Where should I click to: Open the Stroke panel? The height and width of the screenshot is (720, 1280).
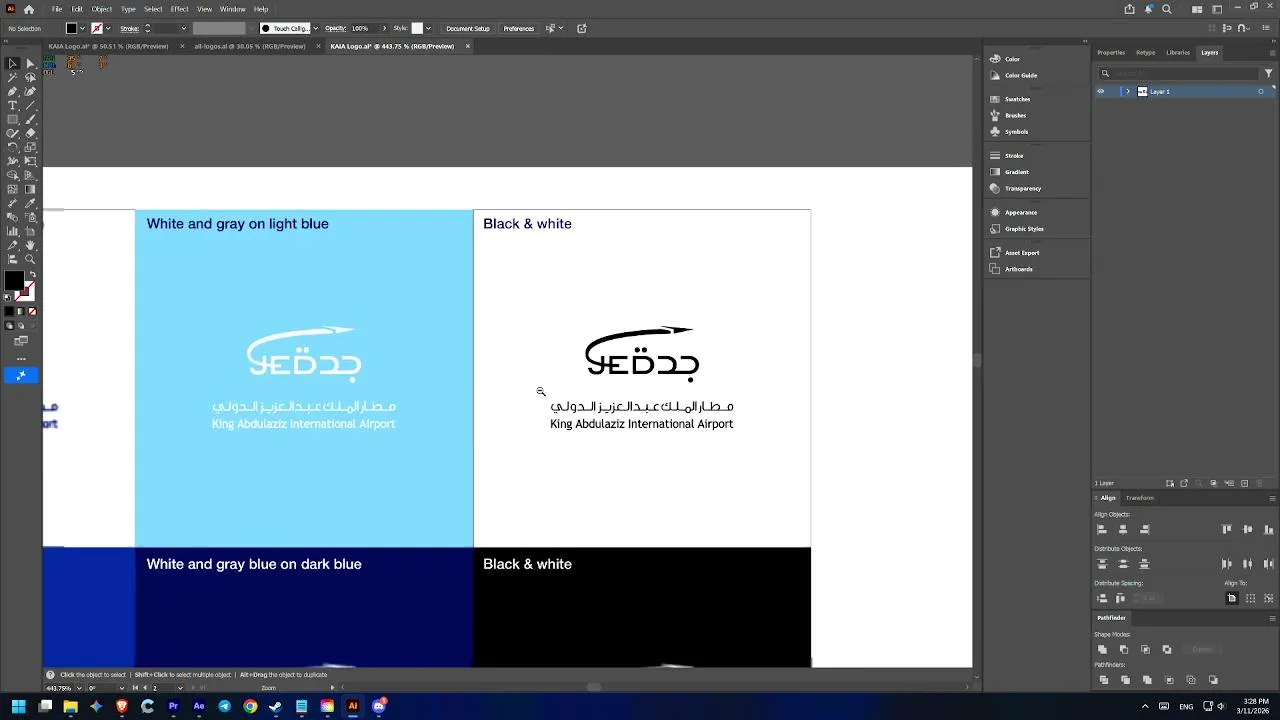[1014, 155]
